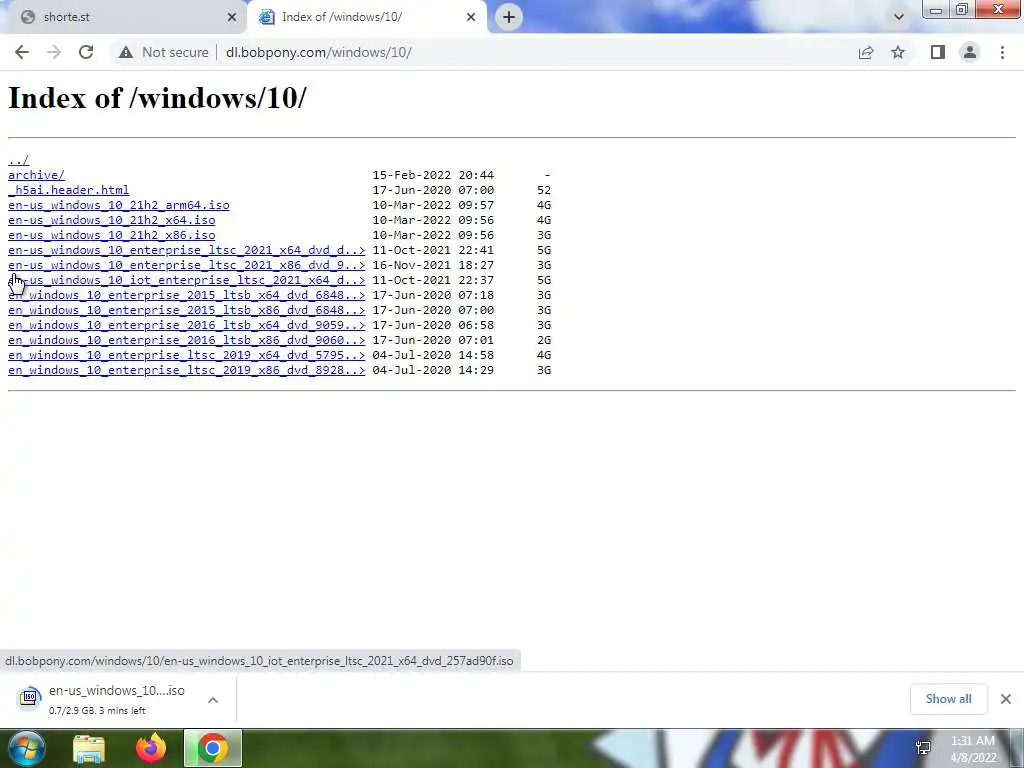This screenshot has width=1024, height=768.
Task: Open the parent directory ../ link
Action: pyautogui.click(x=18, y=160)
